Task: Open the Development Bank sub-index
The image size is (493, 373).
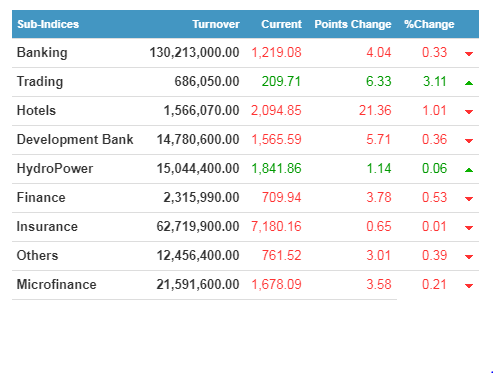Action: tap(75, 140)
